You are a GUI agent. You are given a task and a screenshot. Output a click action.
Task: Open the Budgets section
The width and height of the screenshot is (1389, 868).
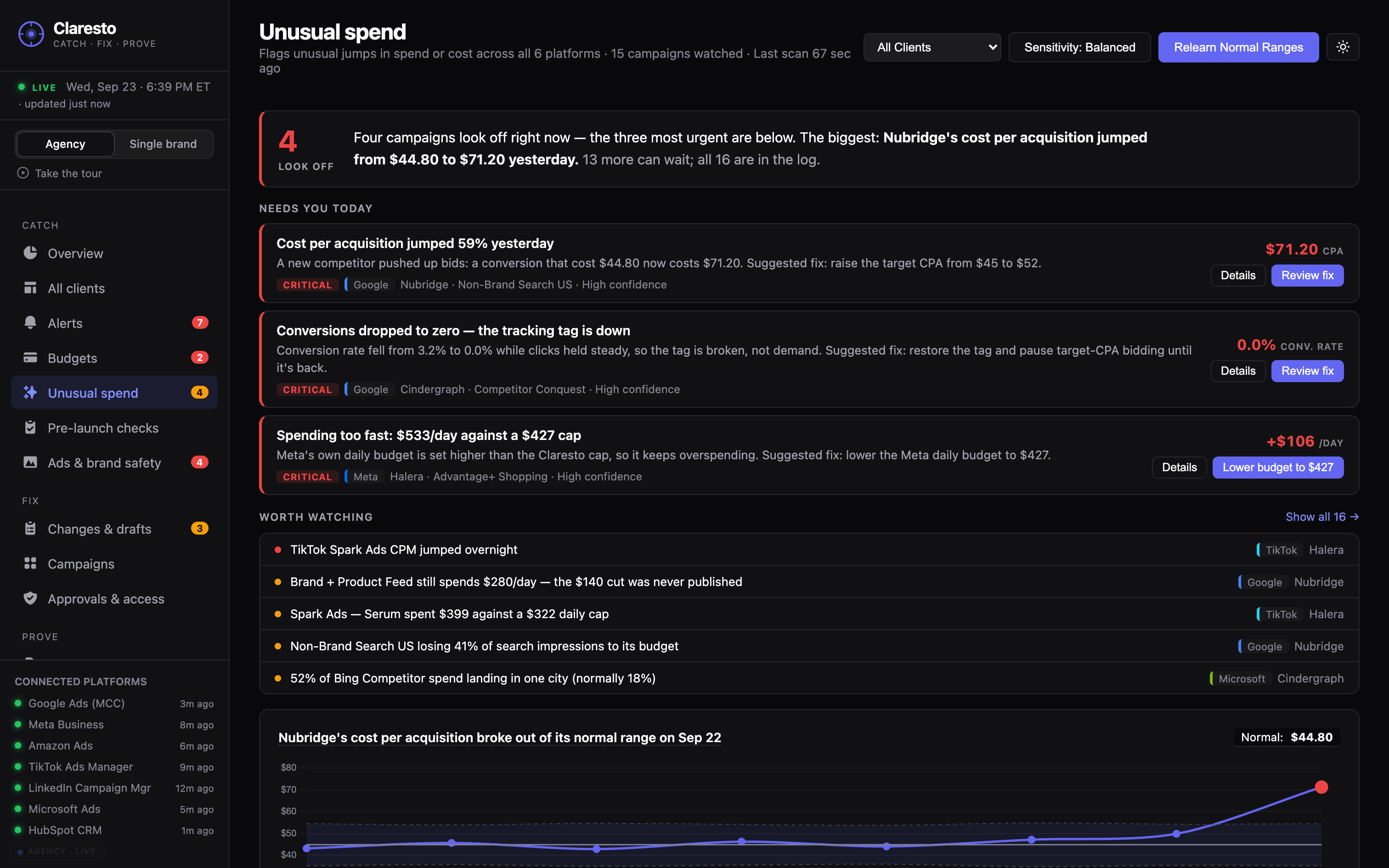[114, 358]
